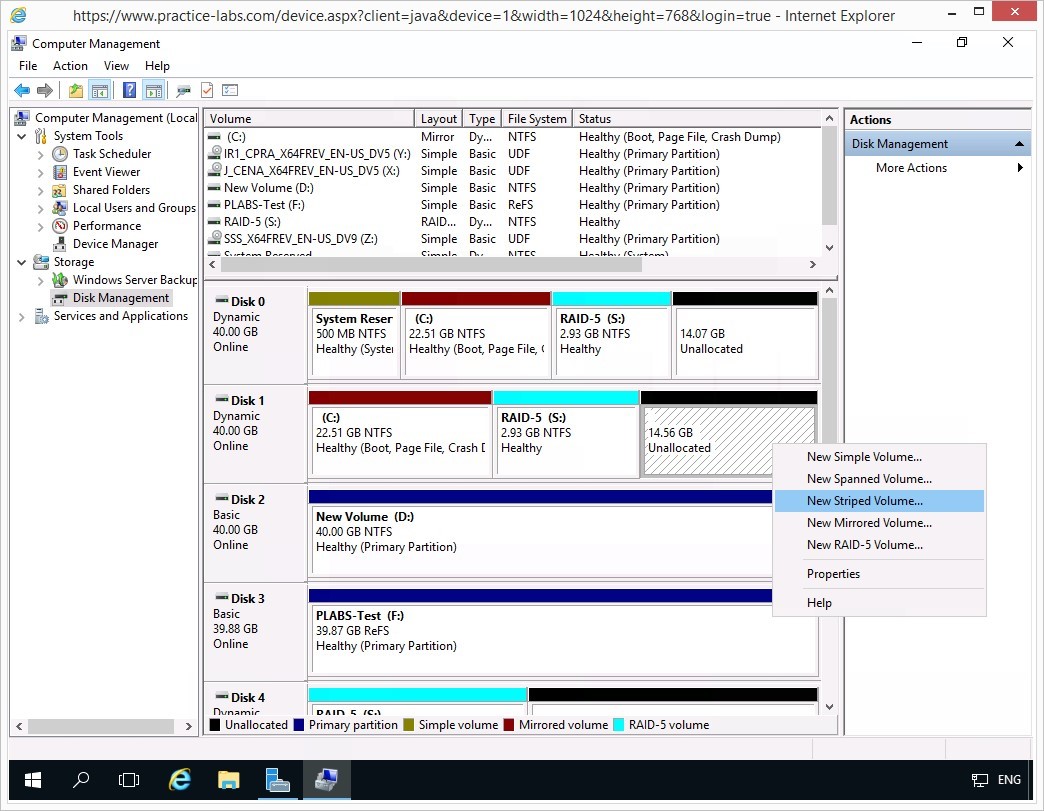This screenshot has height=811, width=1044.
Task: Expand Services and Applications node
Action: 22,317
